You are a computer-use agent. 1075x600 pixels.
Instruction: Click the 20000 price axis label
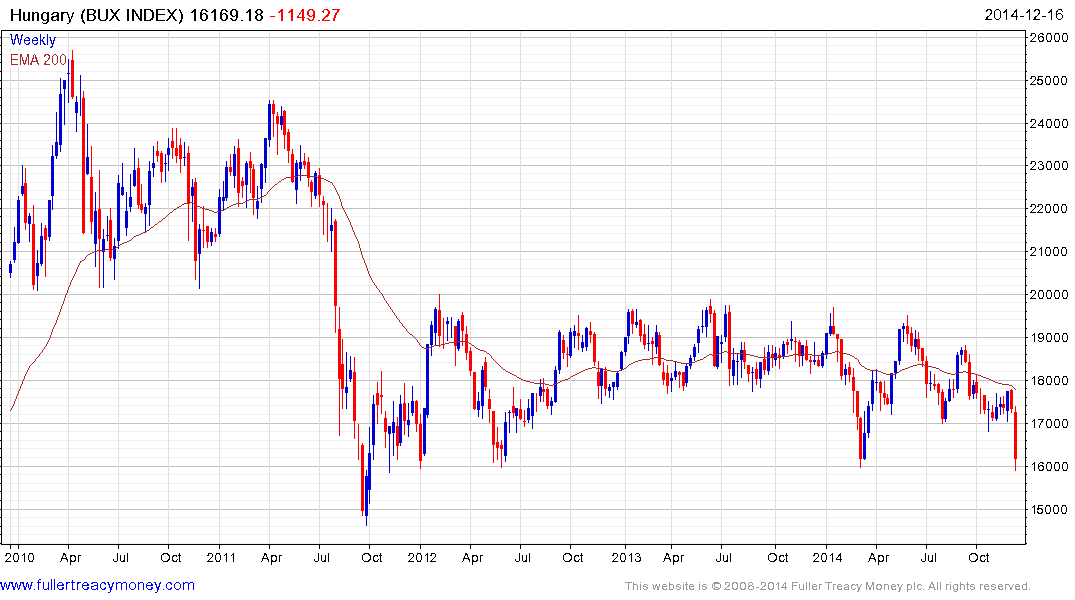point(1048,295)
